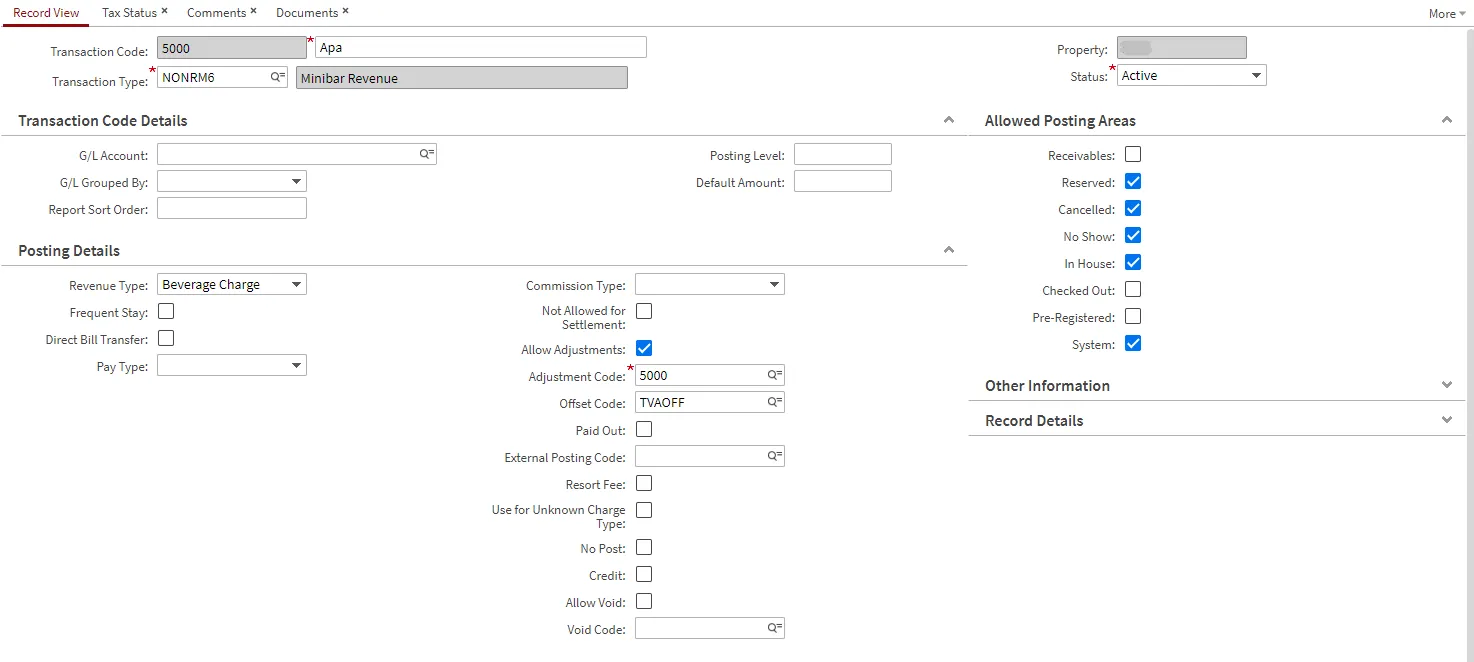Open the Revenue Type dropdown
This screenshot has height=662, width=1474.
232,284
